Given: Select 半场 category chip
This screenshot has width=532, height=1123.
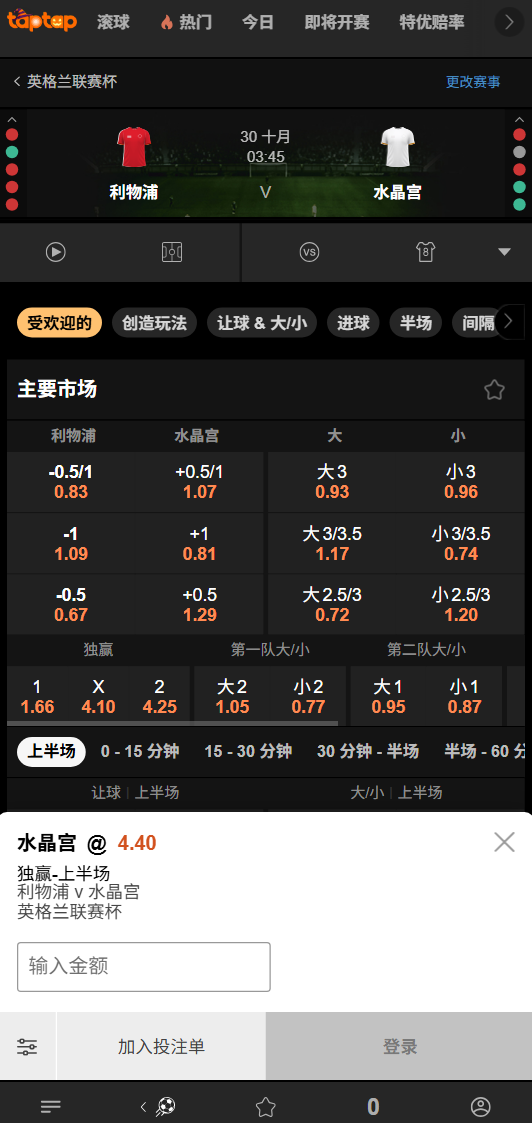Looking at the screenshot, I should (416, 323).
